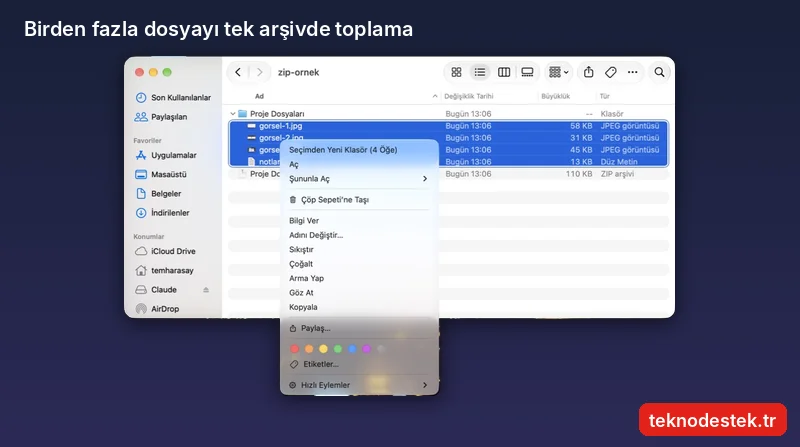Select the ZIP arşivi file row
This screenshot has height=447, width=800.
448,174
